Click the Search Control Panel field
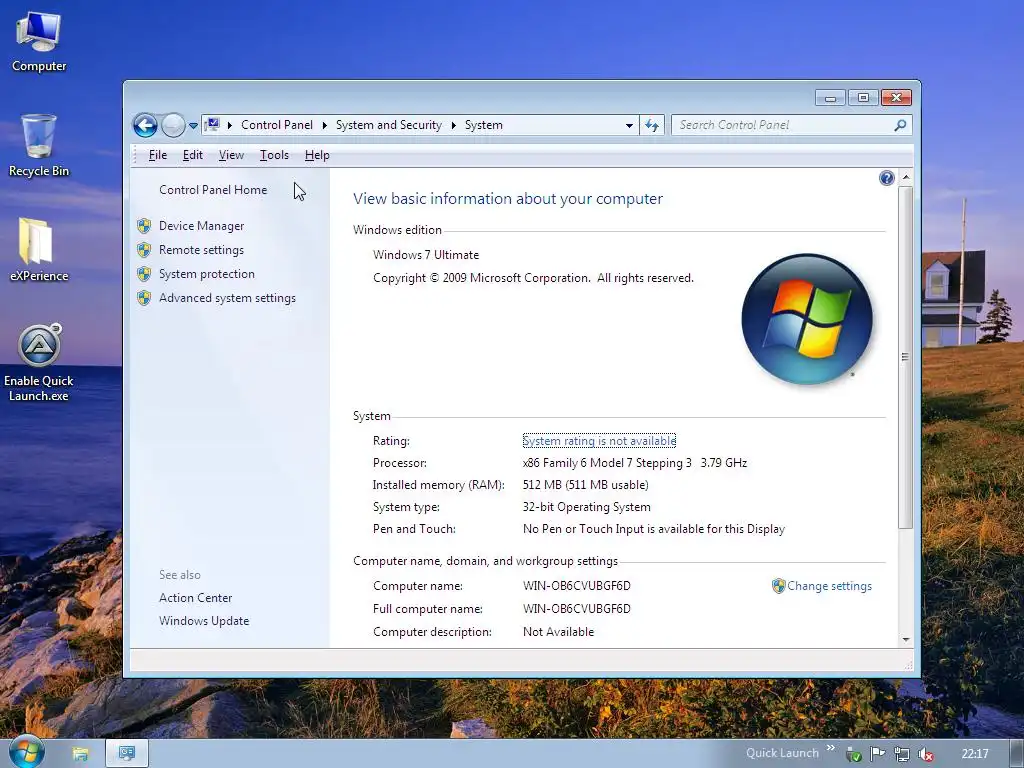 coord(784,125)
